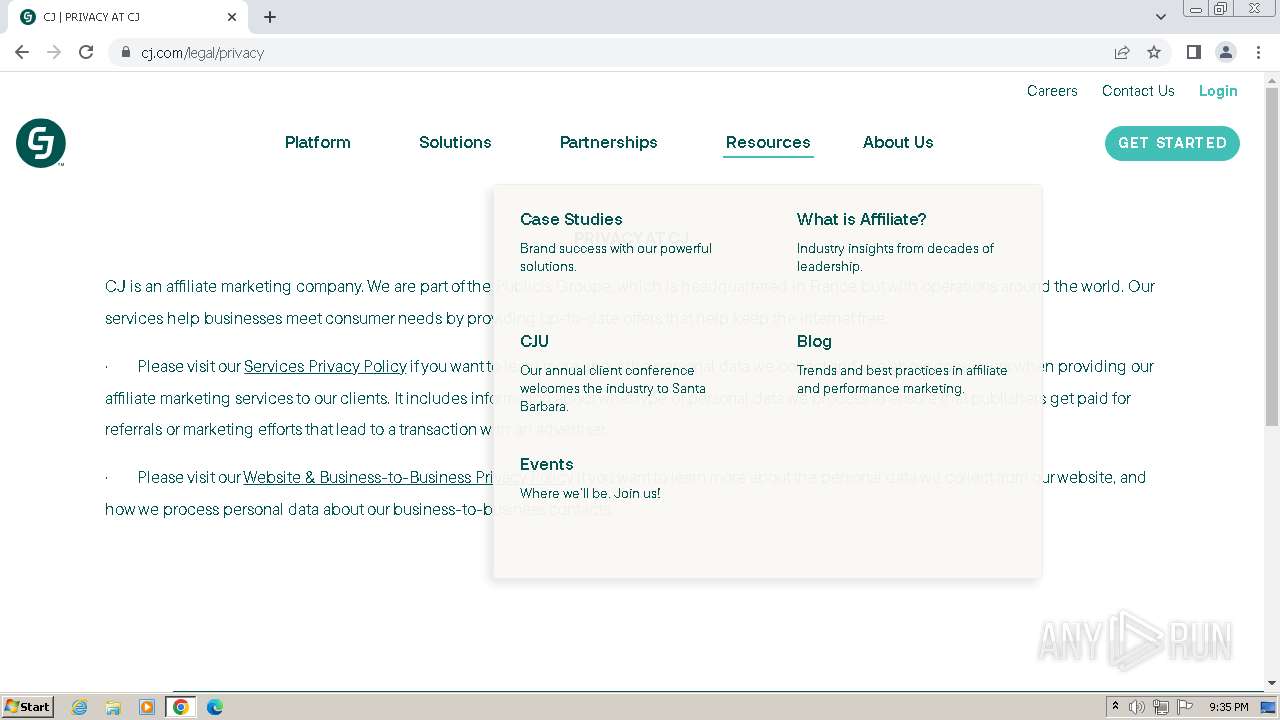Open the Platform nav menu
Image resolution: width=1280 pixels, height=720 pixels.
[x=318, y=142]
